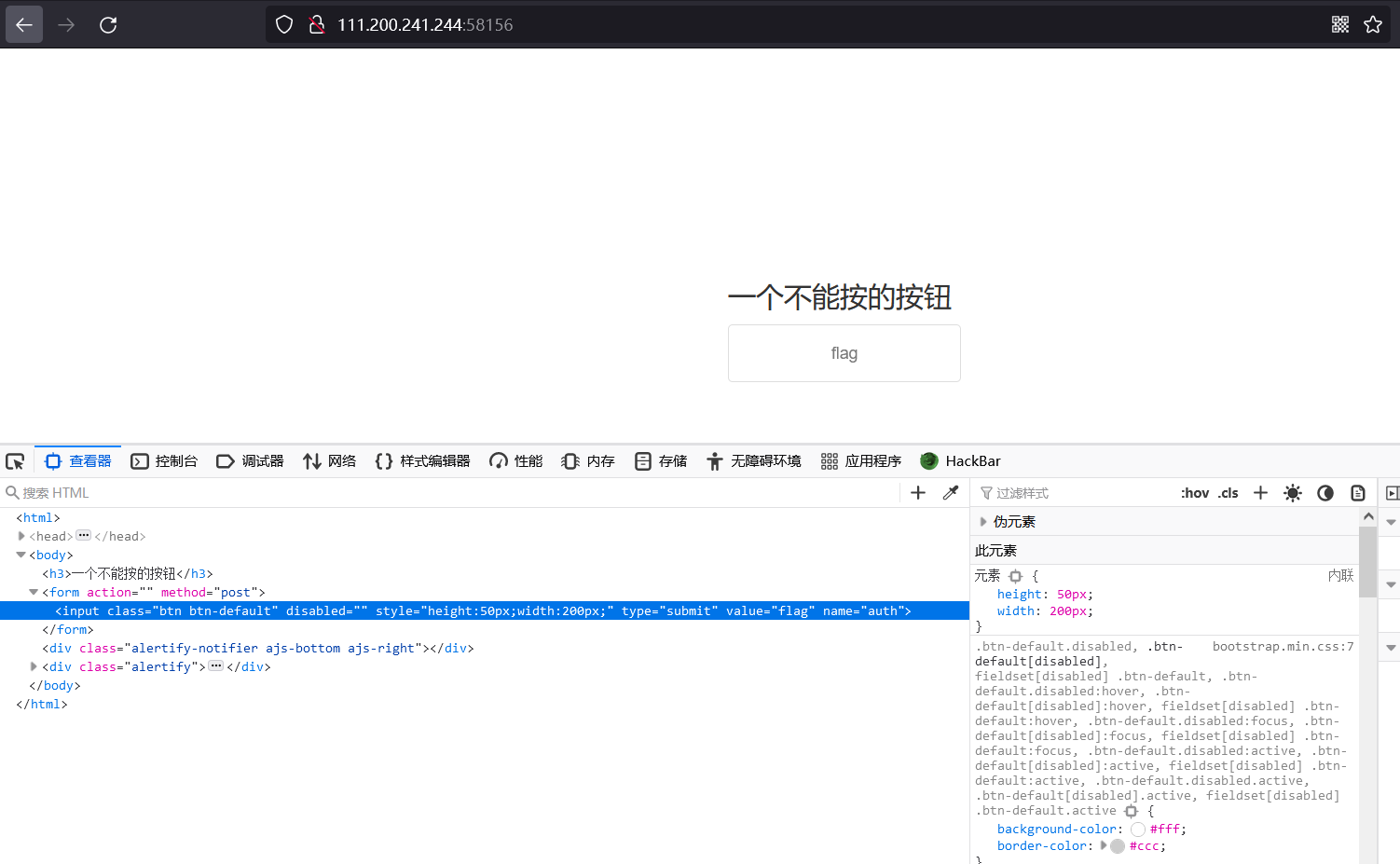This screenshot has height=864, width=1400.
Task: Focus the 搜索 HTML search field
Action: (x=452, y=493)
